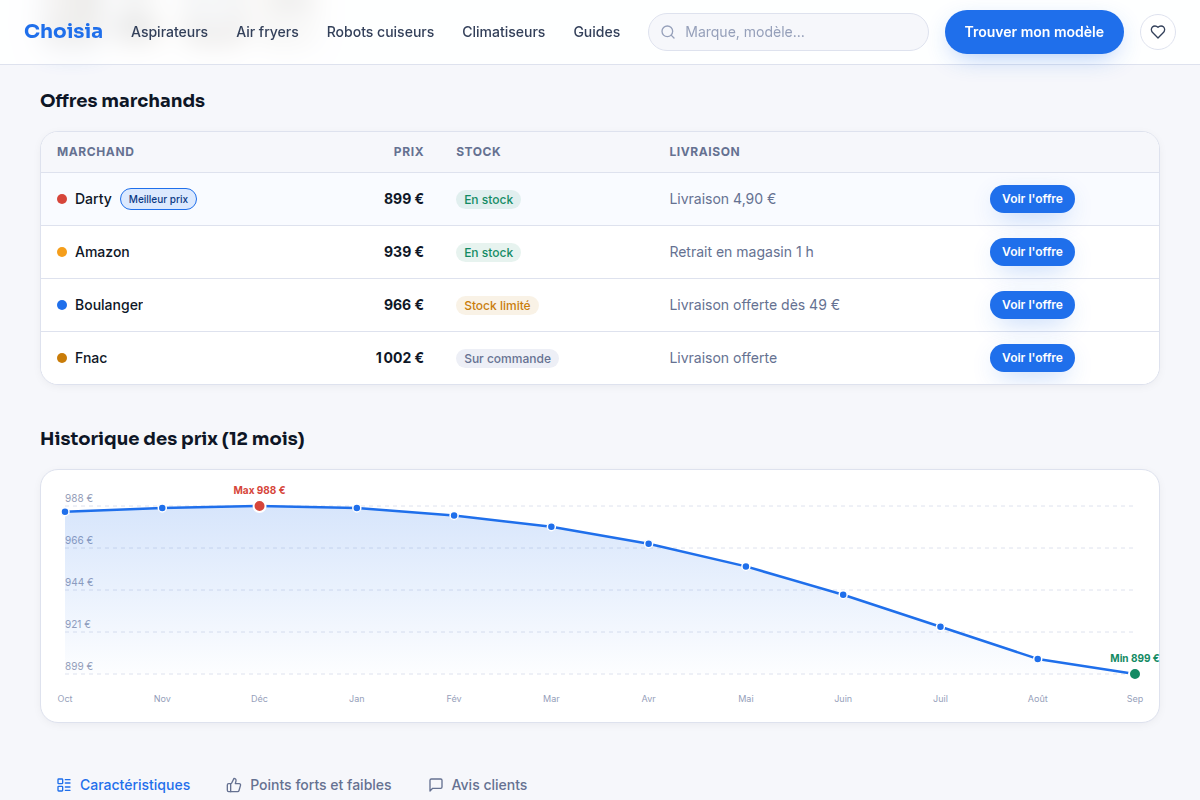Screen dimensions: 1200x800
Task: Go to Air fryers category
Action: click(267, 32)
